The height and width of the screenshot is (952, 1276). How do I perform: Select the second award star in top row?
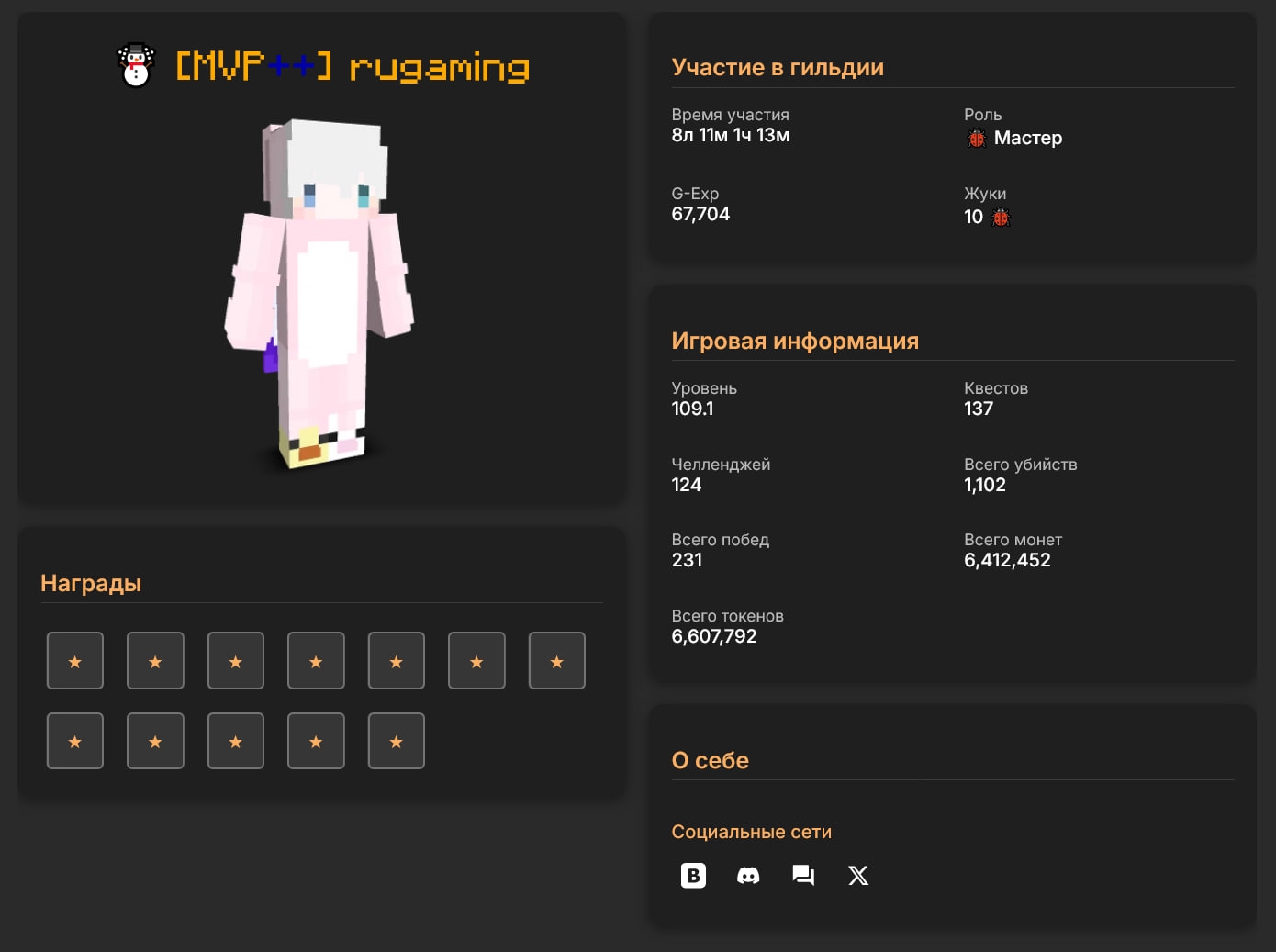click(x=155, y=661)
